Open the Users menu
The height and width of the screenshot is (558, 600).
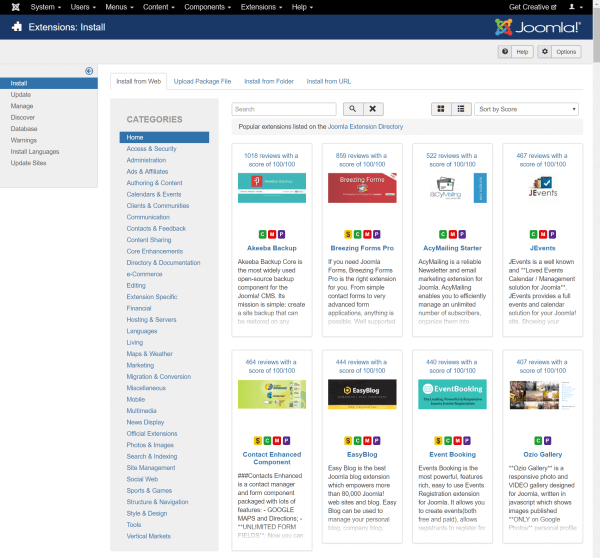83,7
